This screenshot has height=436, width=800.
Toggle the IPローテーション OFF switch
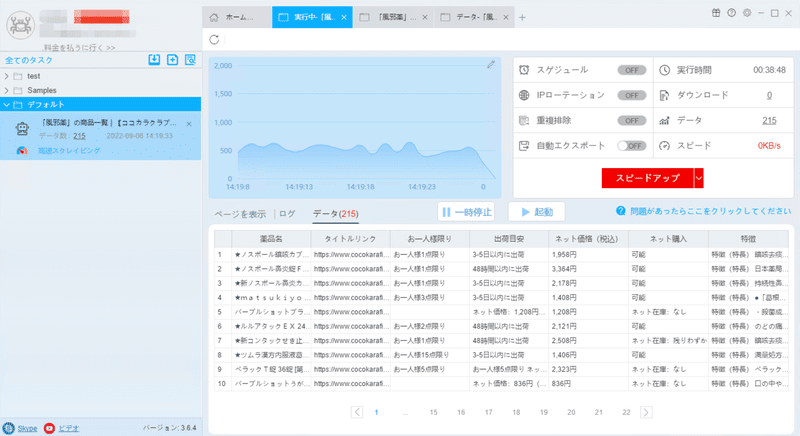tap(632, 95)
